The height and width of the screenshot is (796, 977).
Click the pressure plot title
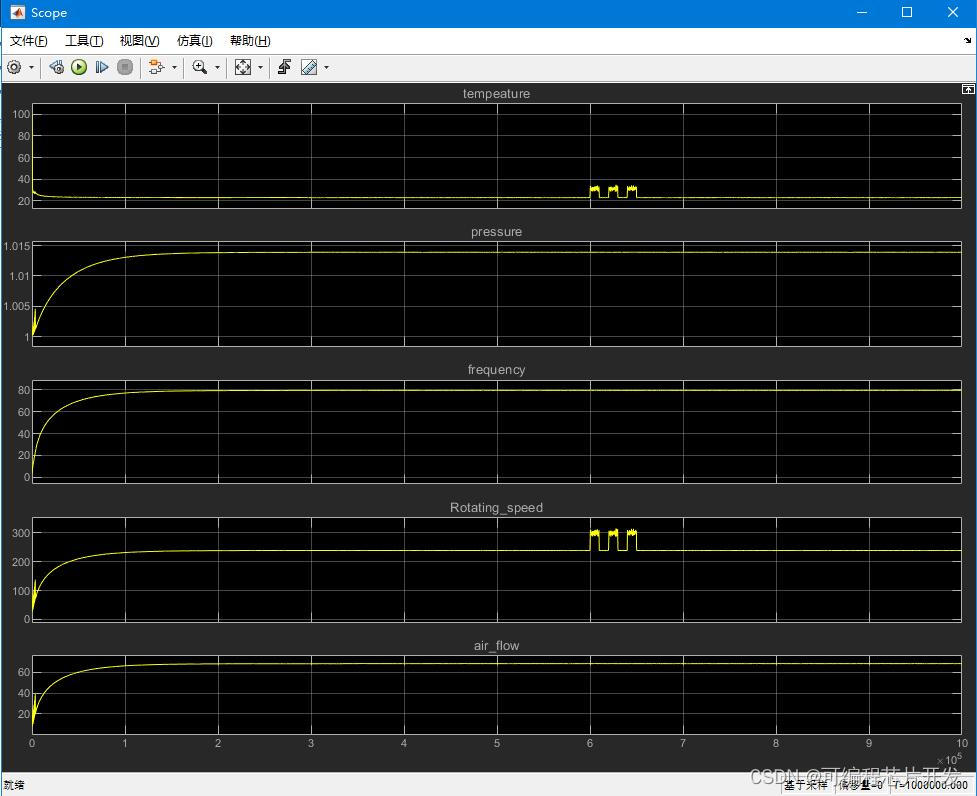pyautogui.click(x=496, y=232)
